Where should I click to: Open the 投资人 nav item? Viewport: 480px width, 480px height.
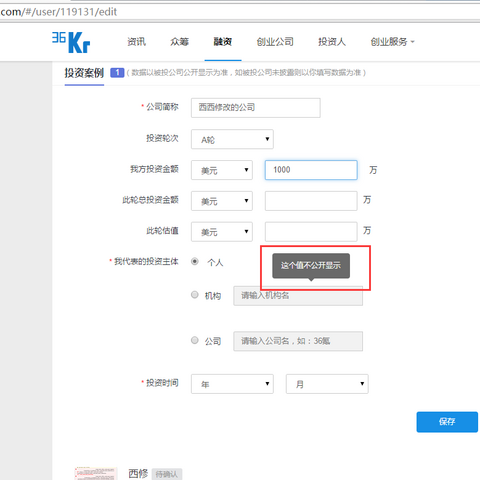tap(332, 42)
